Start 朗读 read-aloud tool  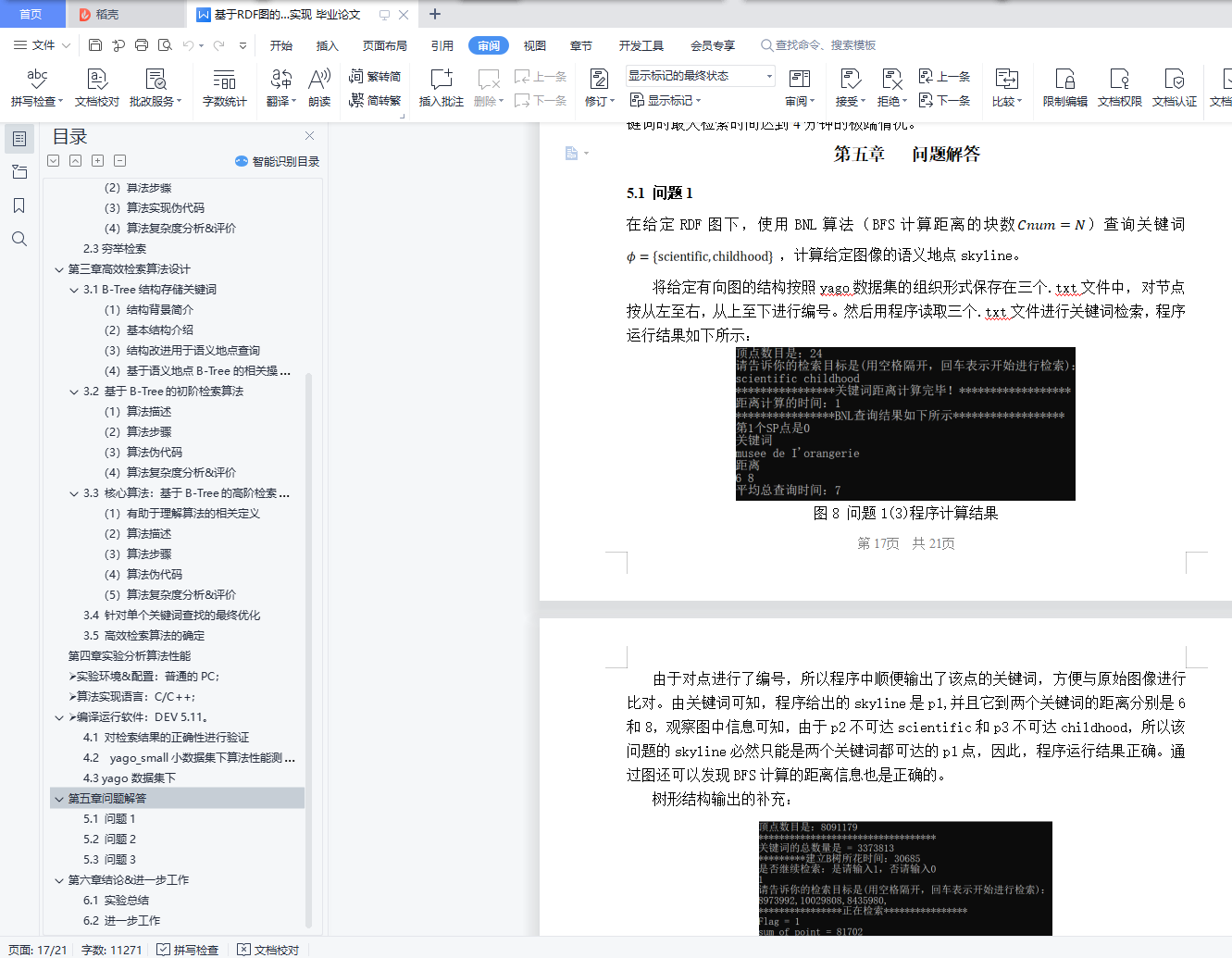319,88
